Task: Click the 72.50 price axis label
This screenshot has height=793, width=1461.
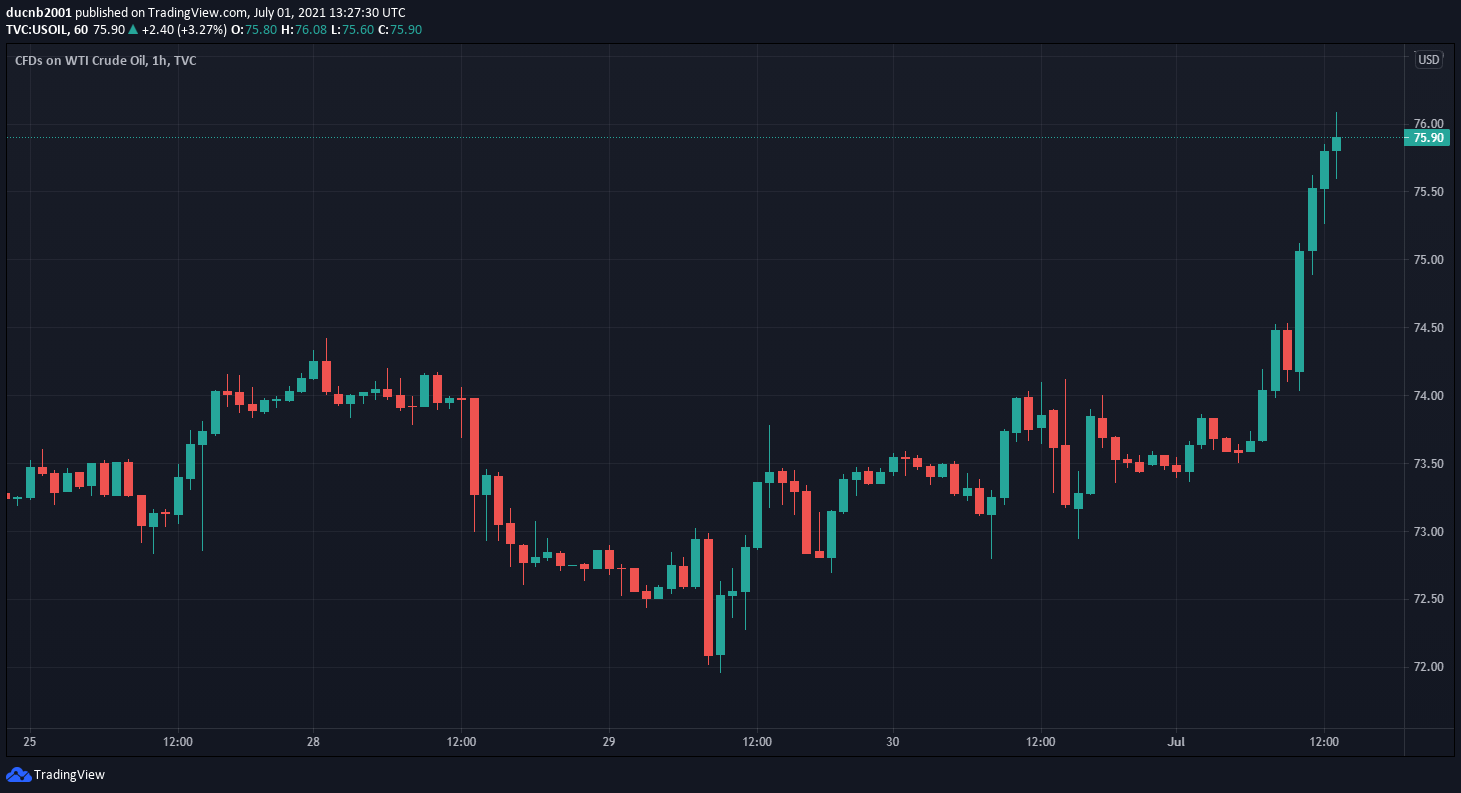Action: [1428, 599]
